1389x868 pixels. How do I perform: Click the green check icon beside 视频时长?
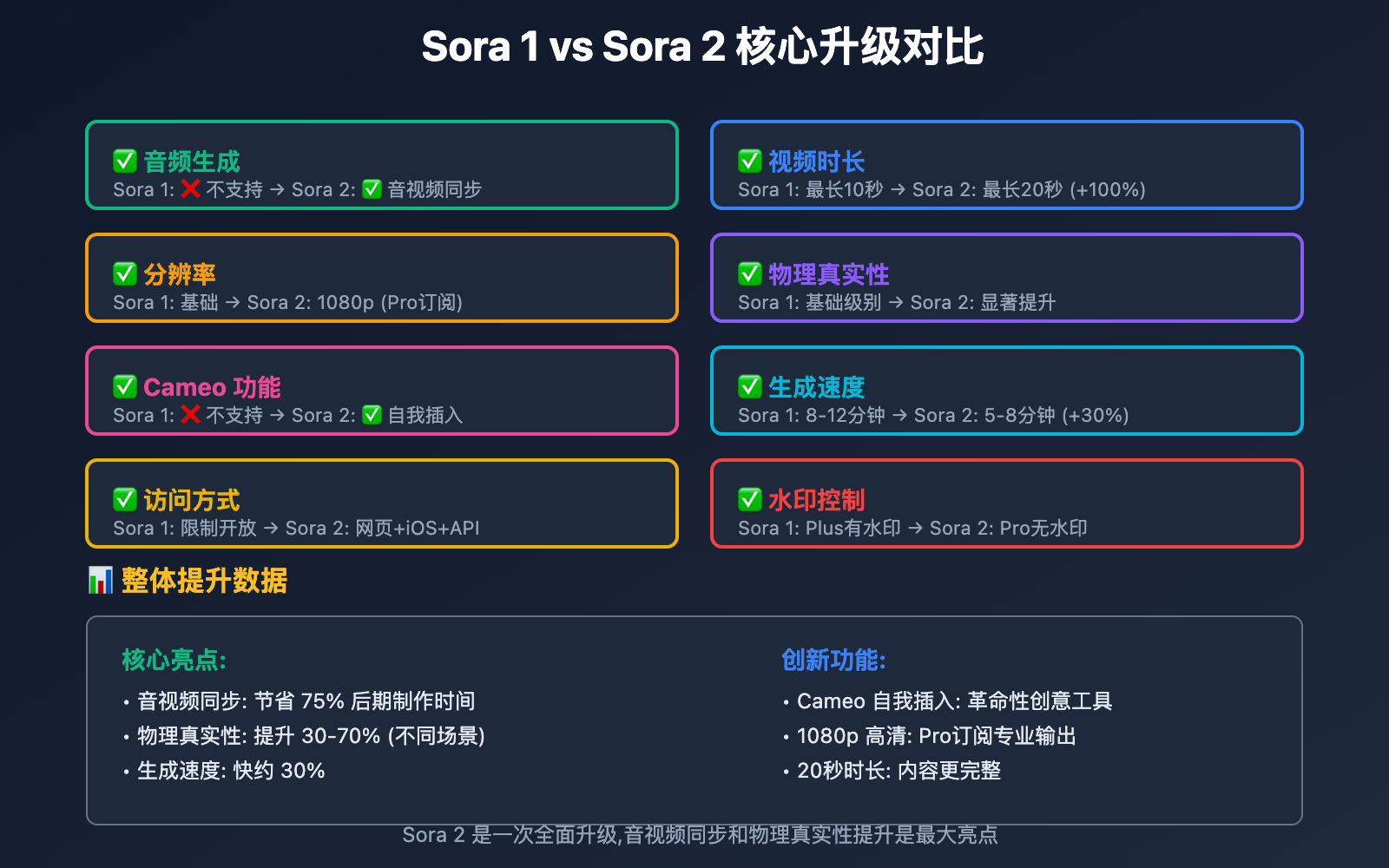tap(749, 161)
